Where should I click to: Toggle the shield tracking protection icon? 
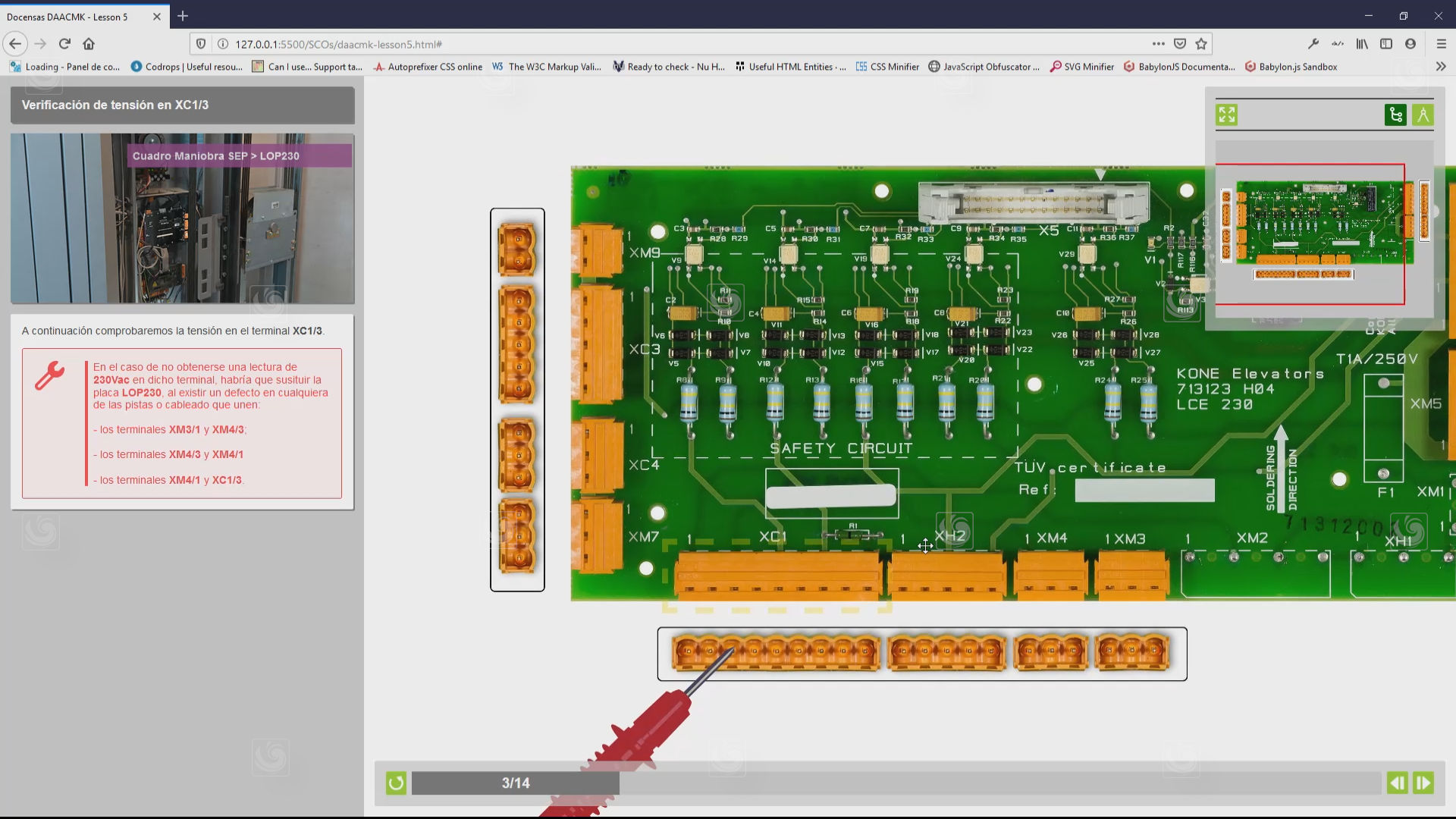(x=199, y=44)
